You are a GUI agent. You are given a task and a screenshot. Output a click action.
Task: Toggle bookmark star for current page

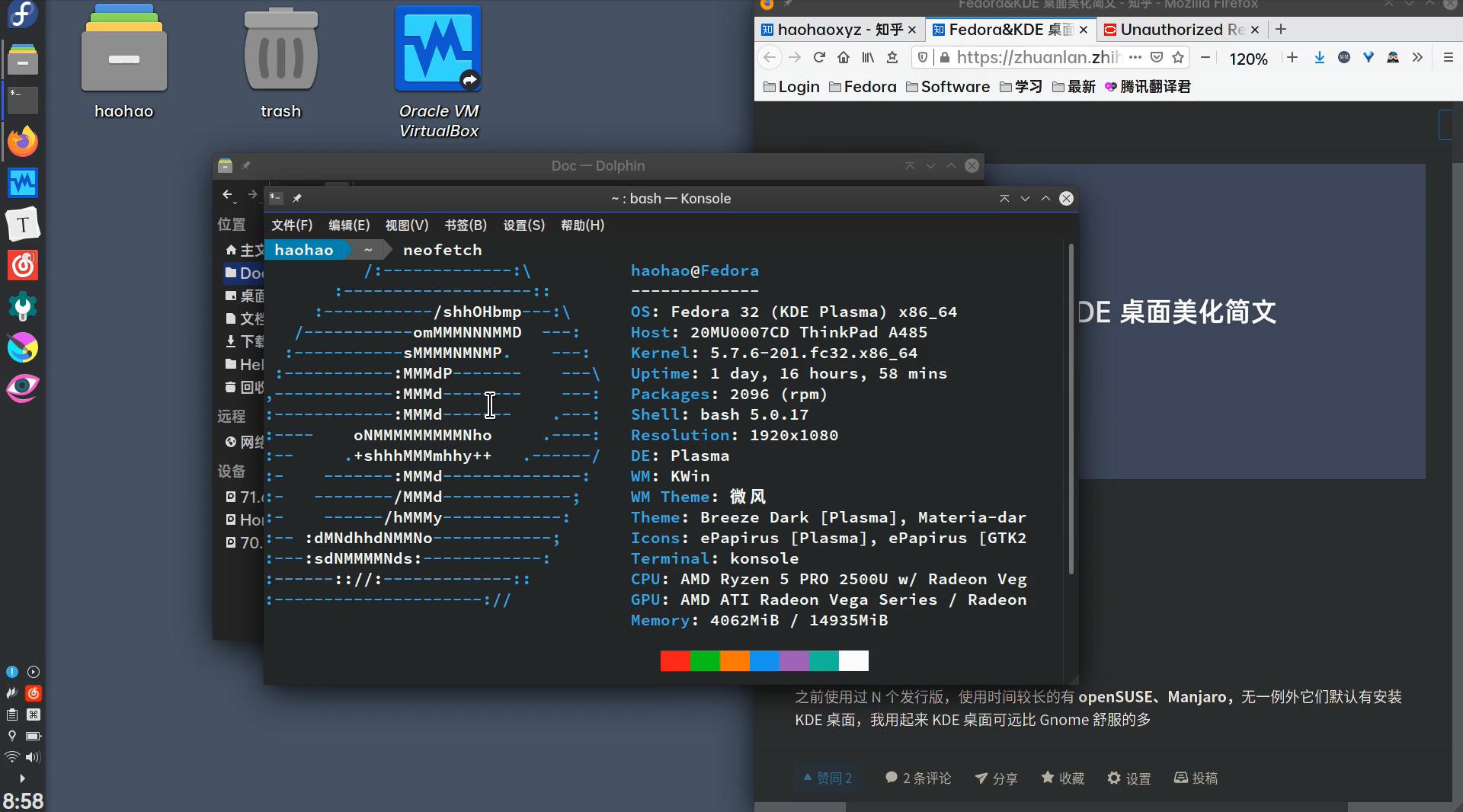click(1178, 57)
